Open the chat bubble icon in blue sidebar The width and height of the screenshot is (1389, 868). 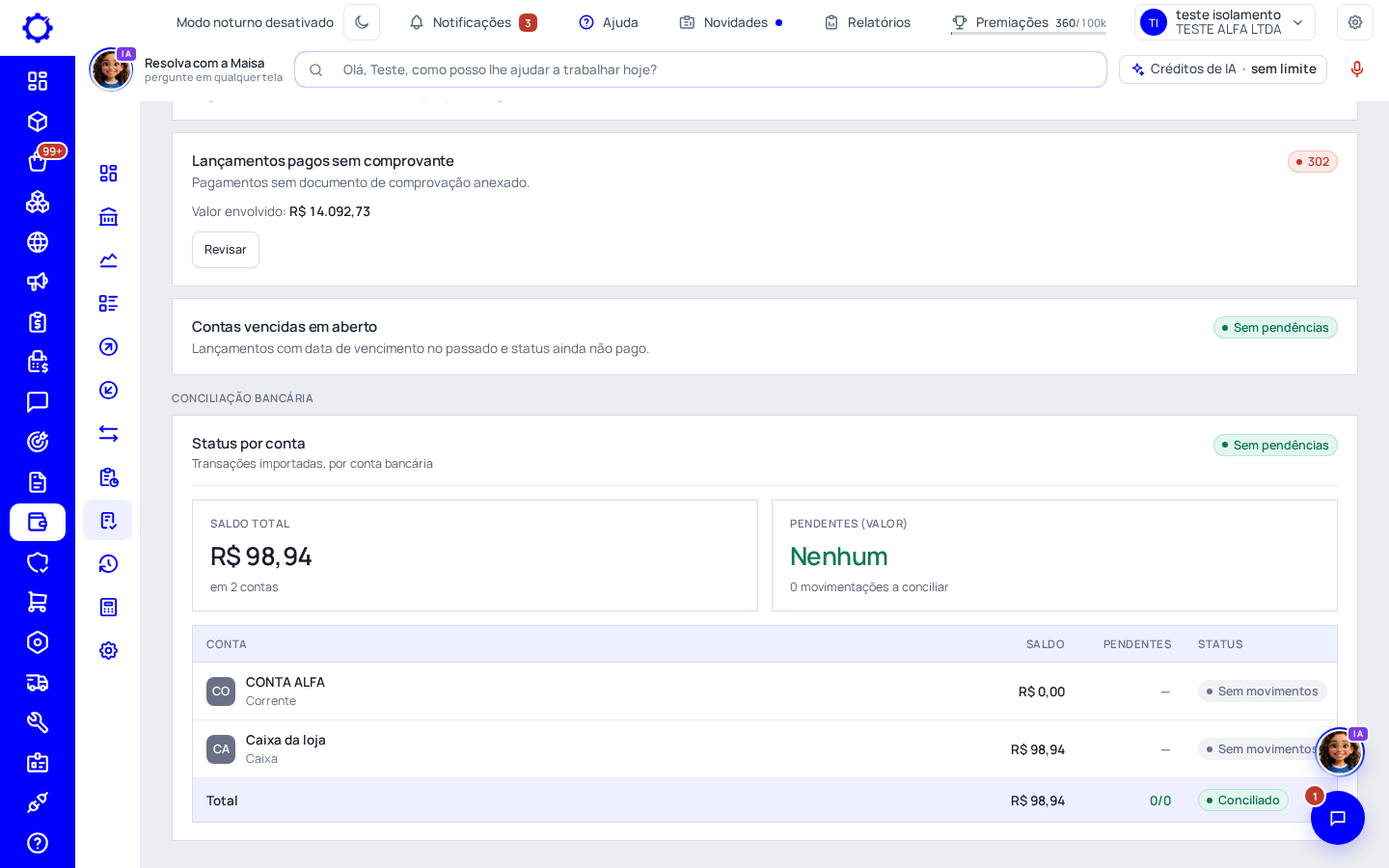pos(38,402)
